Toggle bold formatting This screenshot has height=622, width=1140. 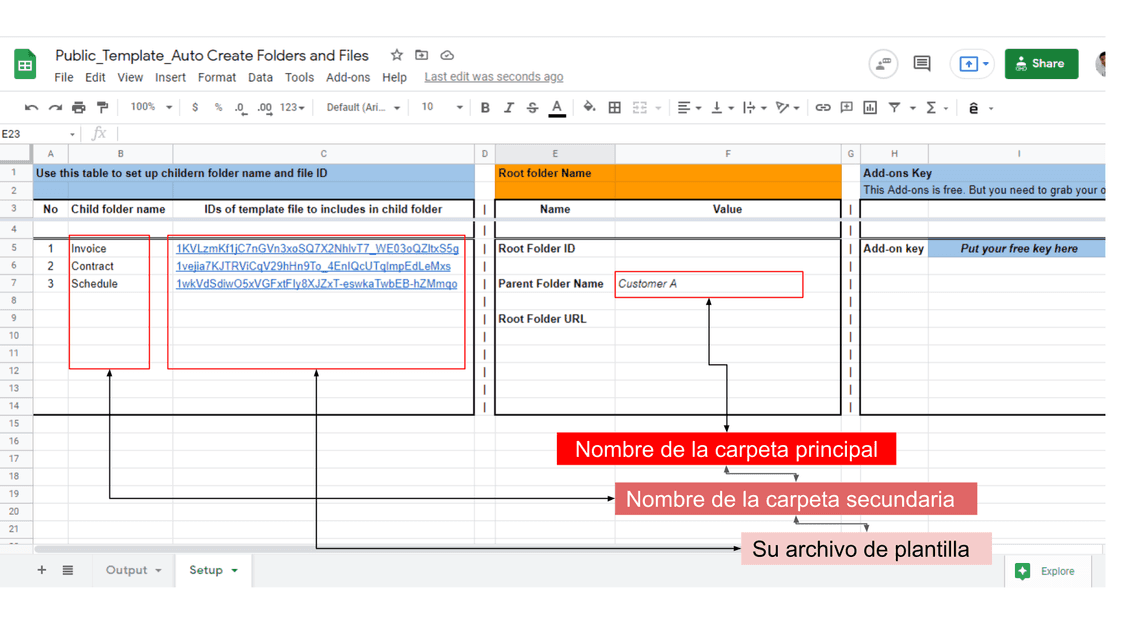pos(485,108)
